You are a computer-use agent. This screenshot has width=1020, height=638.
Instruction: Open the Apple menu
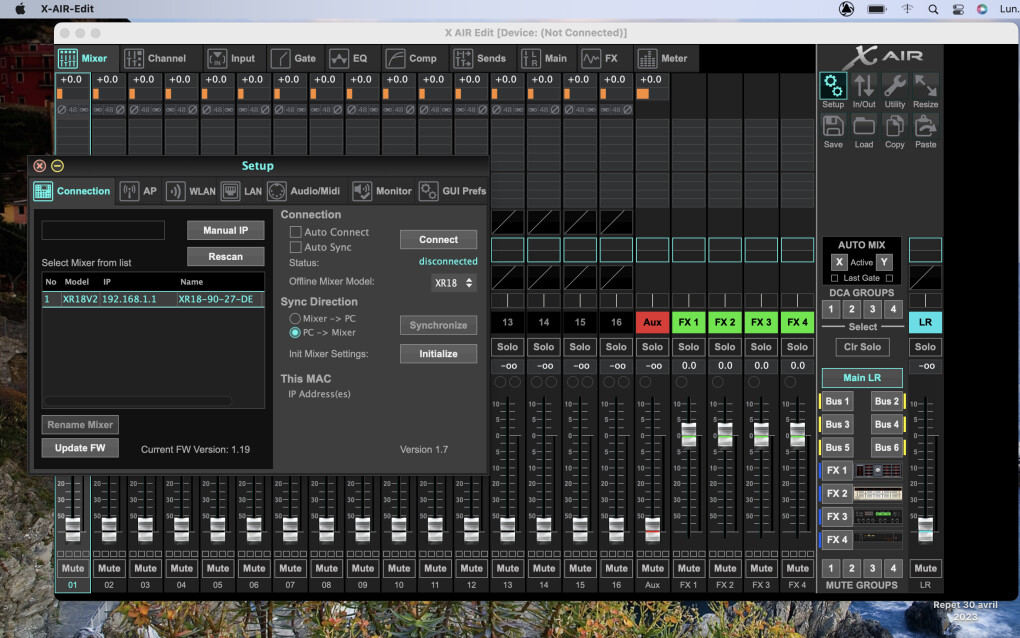click(20, 8)
